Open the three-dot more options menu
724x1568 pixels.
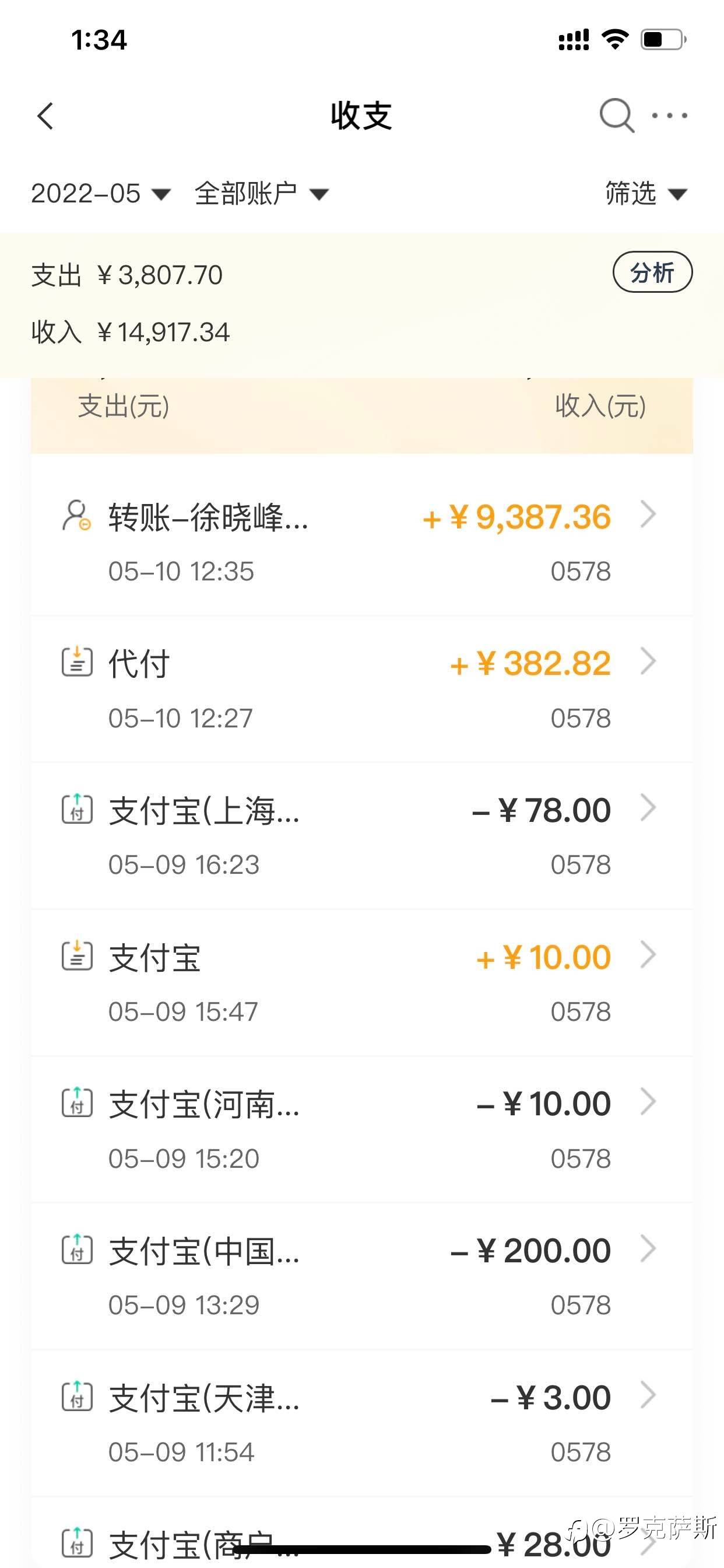click(669, 115)
